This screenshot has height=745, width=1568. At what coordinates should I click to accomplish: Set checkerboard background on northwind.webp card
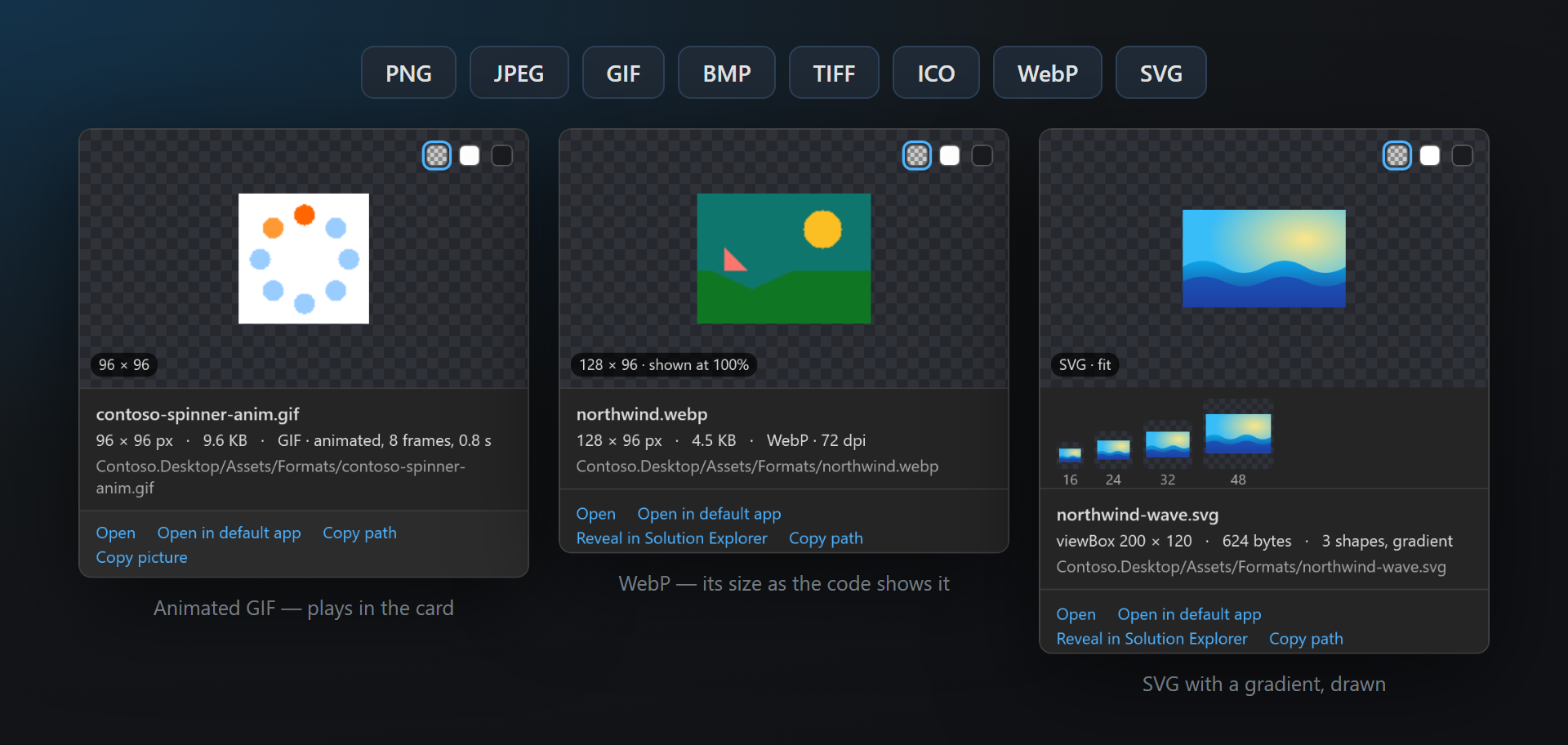(917, 155)
